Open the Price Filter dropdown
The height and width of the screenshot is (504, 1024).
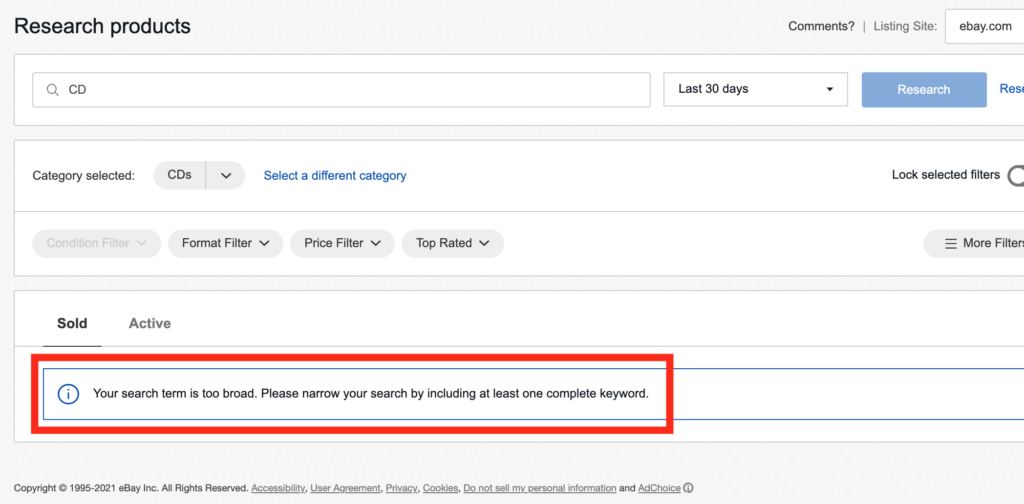tap(342, 244)
